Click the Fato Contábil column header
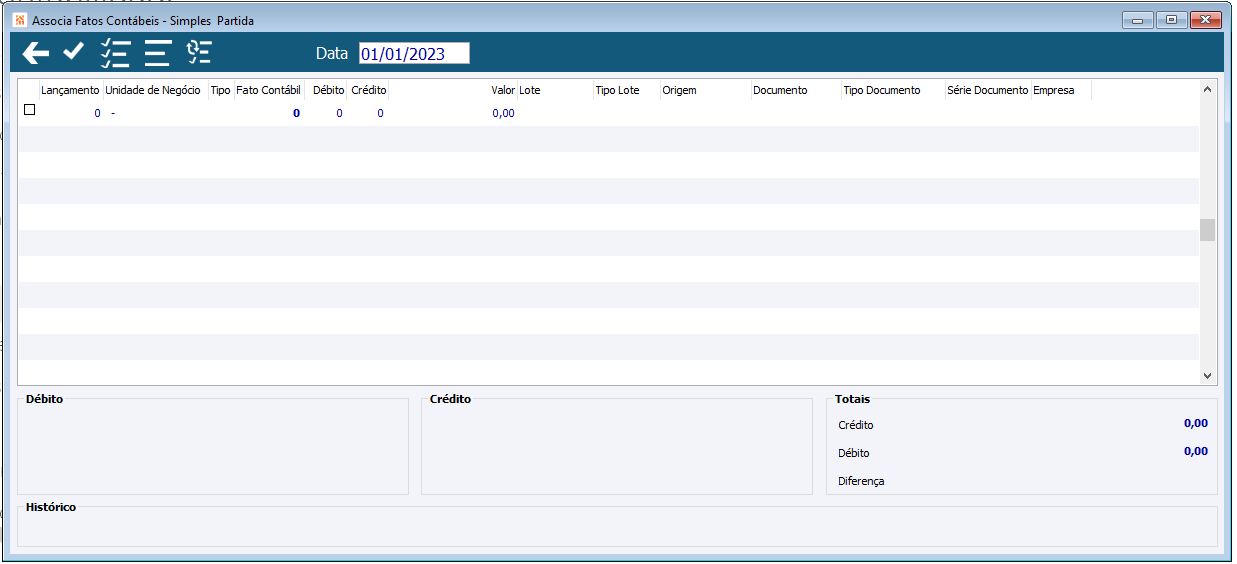The width and height of the screenshot is (1237, 564). tap(268, 90)
